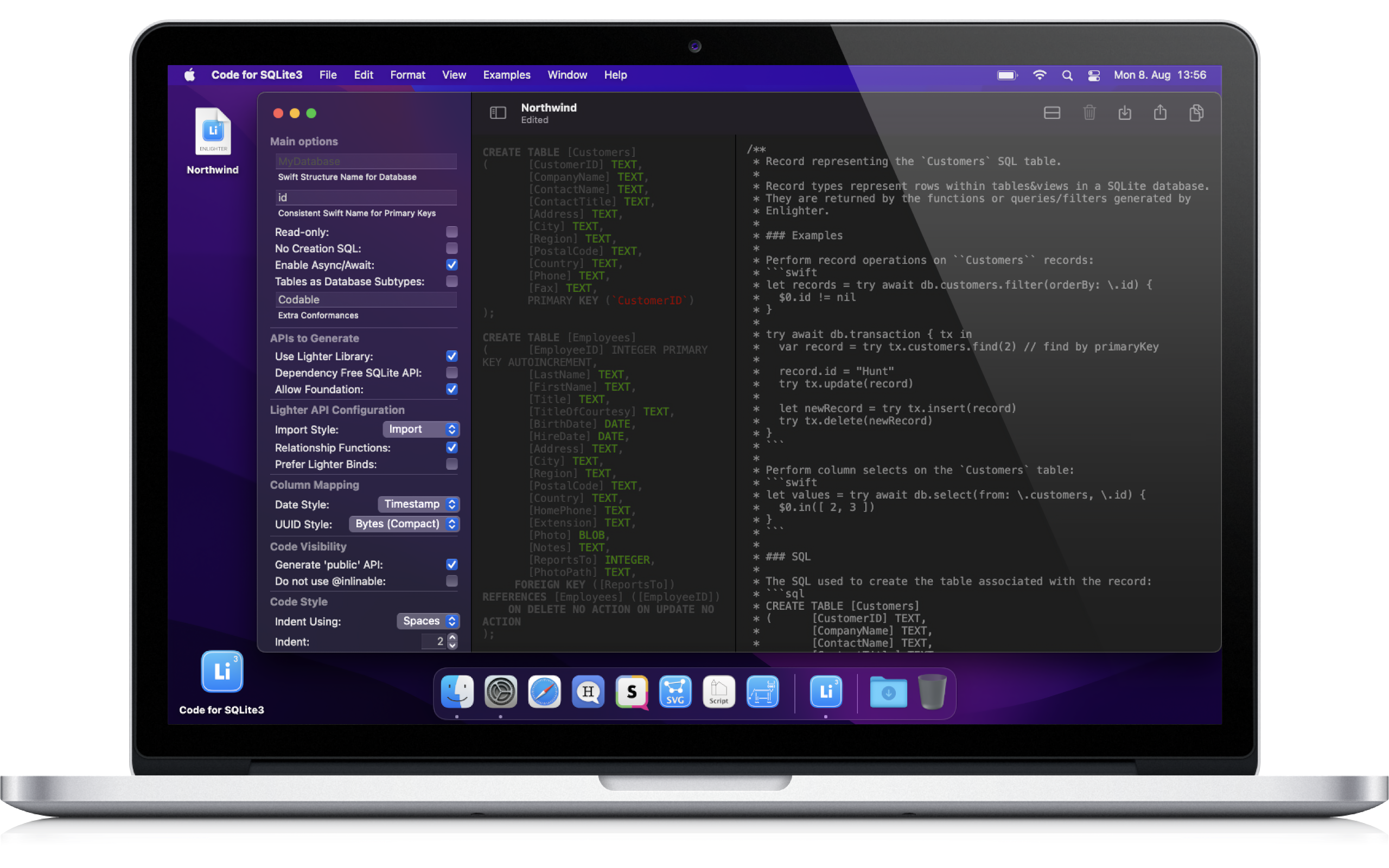The image size is (1389, 868).
Task: Toggle Generate 'public' API checkbox
Action: click(452, 565)
